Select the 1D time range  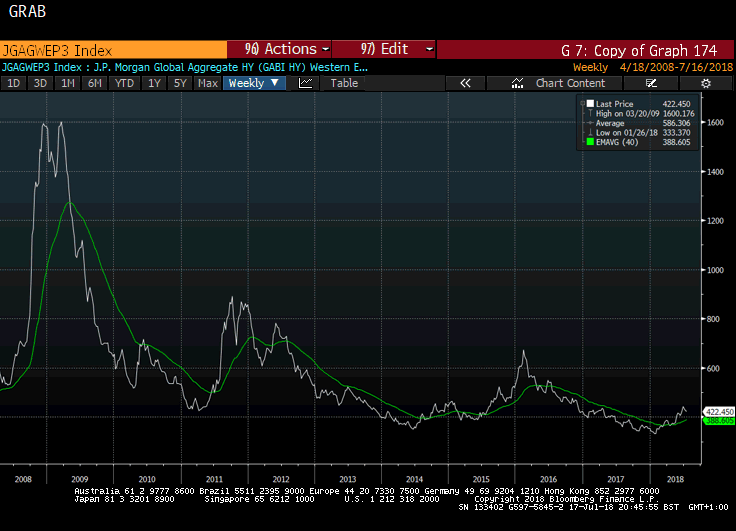(14, 83)
